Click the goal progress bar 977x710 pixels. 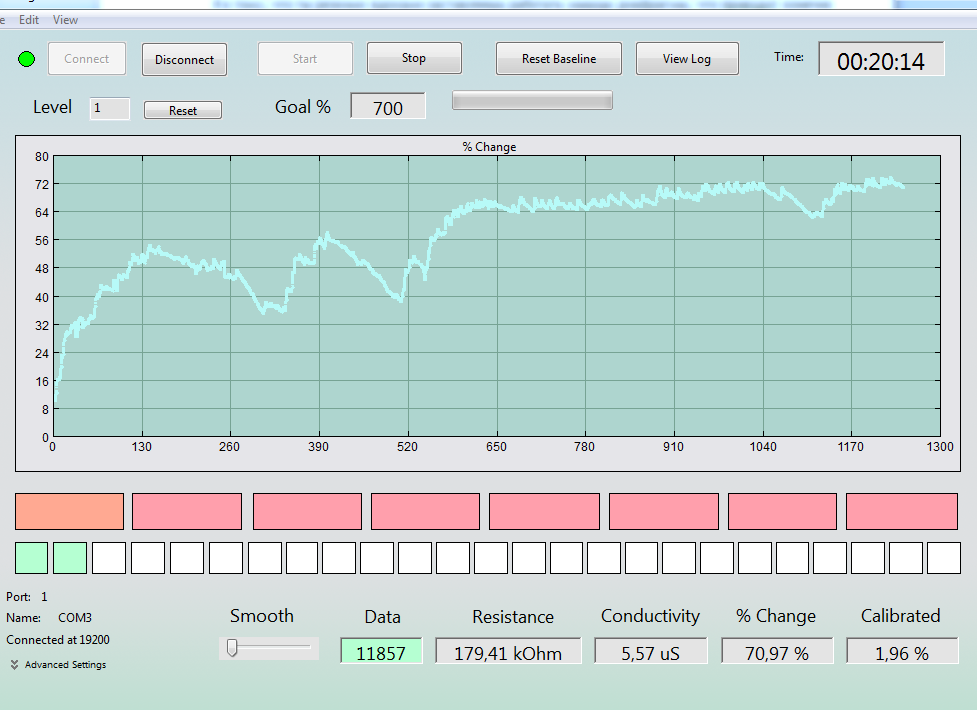coord(532,100)
